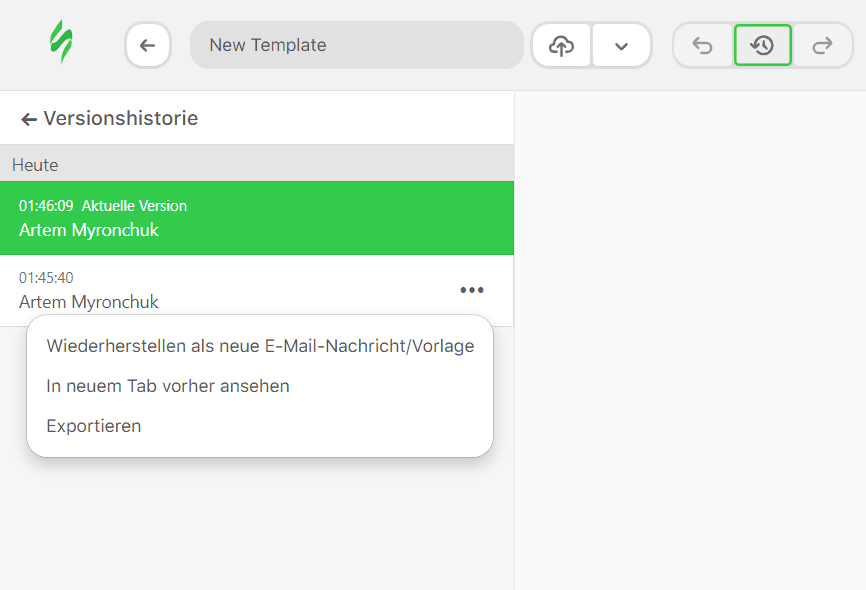The image size is (866, 590).
Task: Open more options via the three-dot icon
Action: click(471, 290)
